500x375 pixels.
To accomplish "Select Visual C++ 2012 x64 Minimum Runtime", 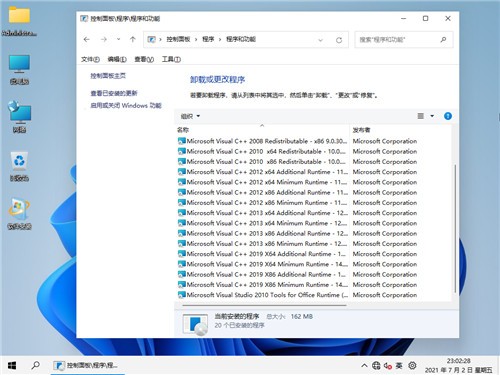I will coord(263,182).
